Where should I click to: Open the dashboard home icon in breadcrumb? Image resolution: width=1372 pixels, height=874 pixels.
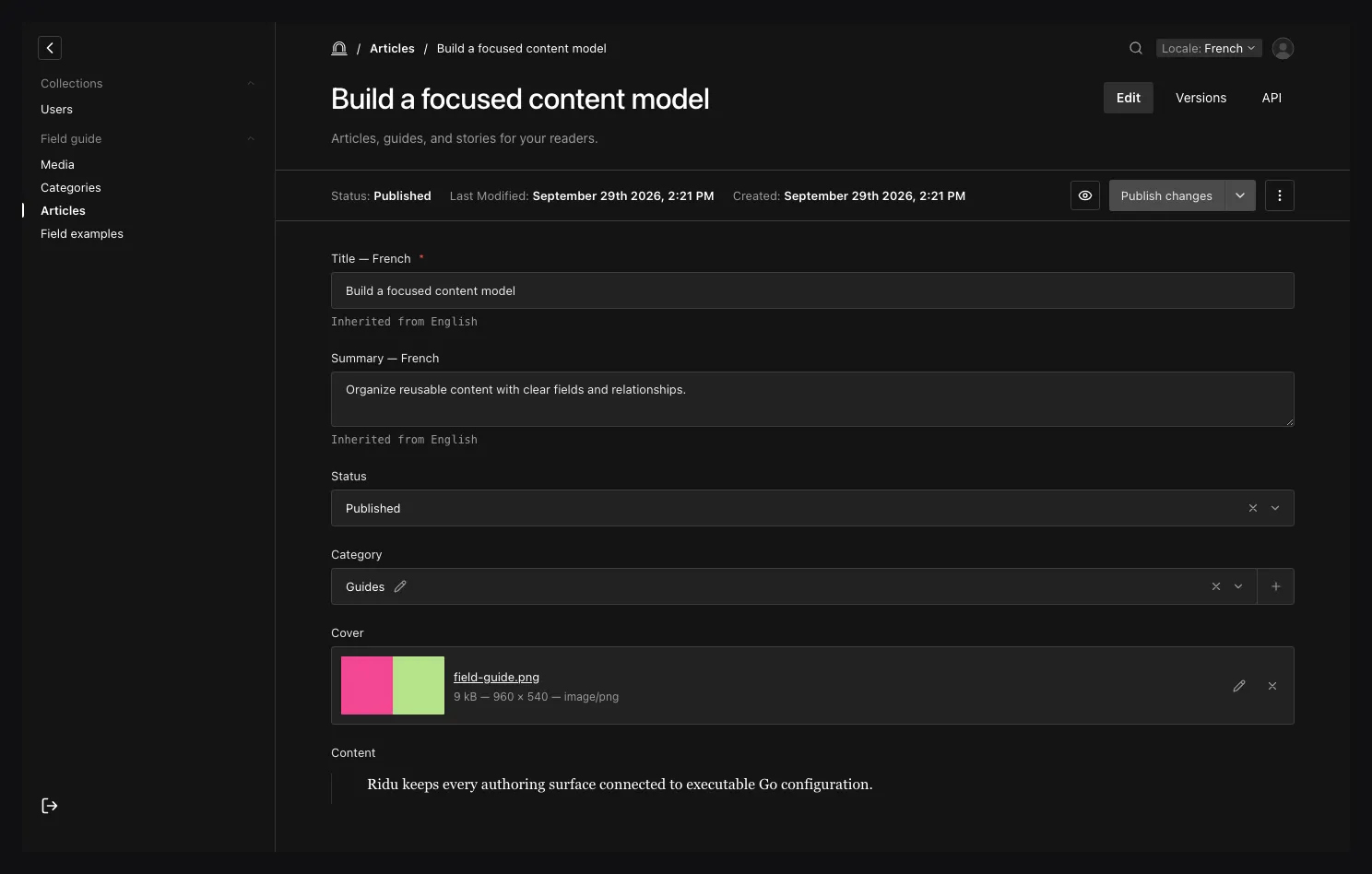tap(339, 48)
